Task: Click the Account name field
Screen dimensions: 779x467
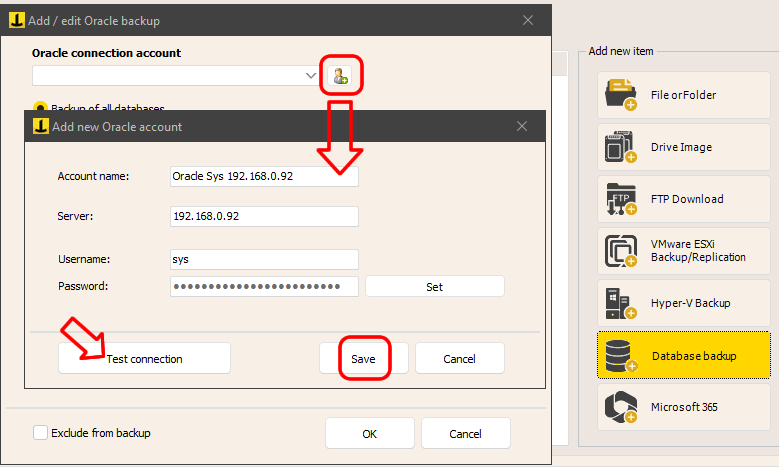Action: point(264,176)
